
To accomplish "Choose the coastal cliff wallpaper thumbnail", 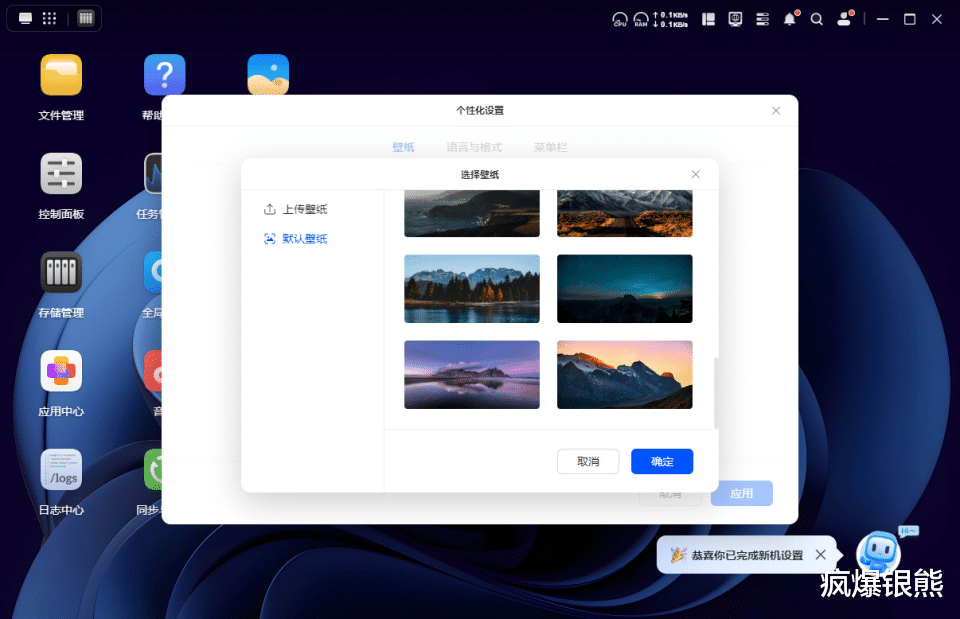I will (472, 213).
